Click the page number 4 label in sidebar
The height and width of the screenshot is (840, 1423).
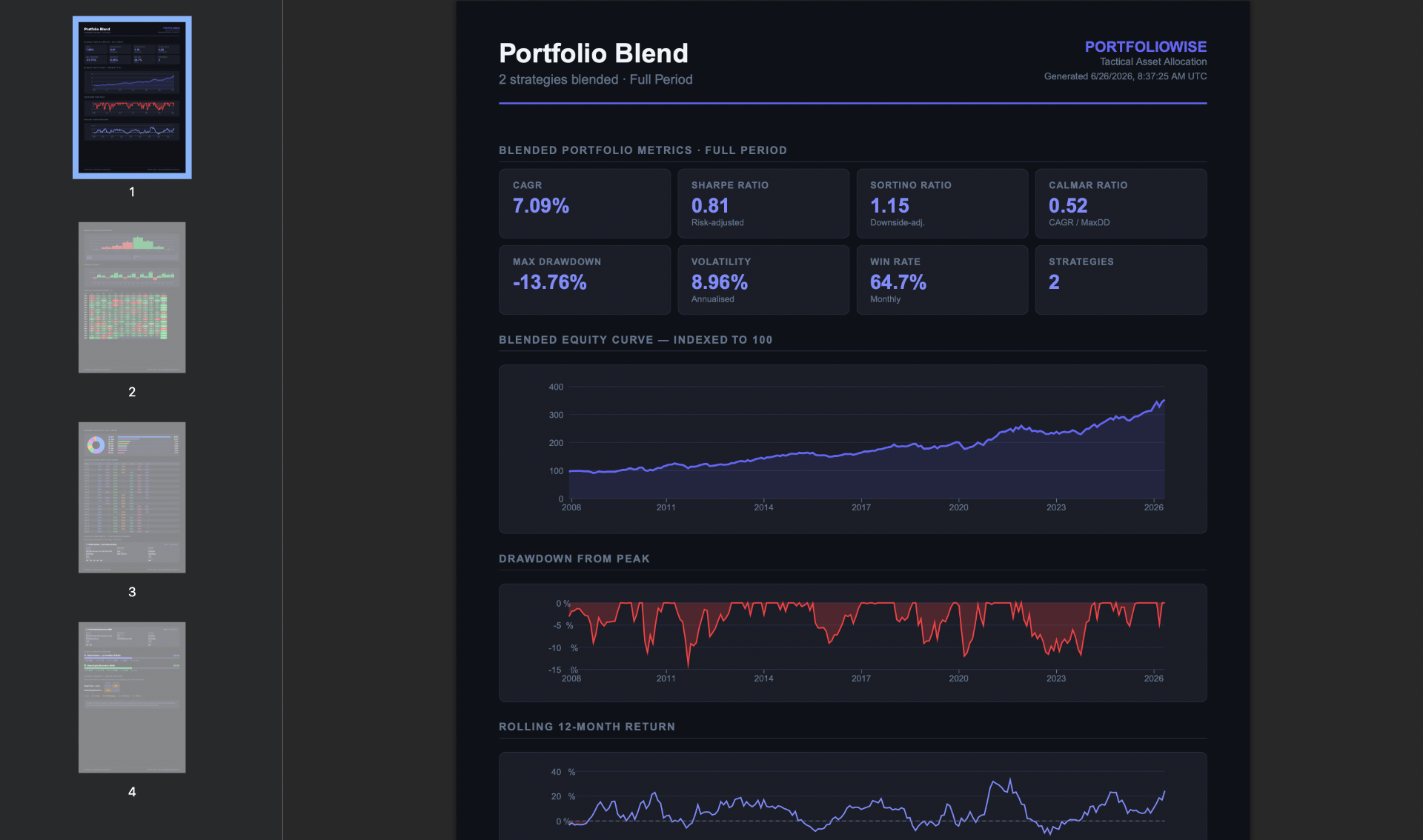click(x=132, y=792)
